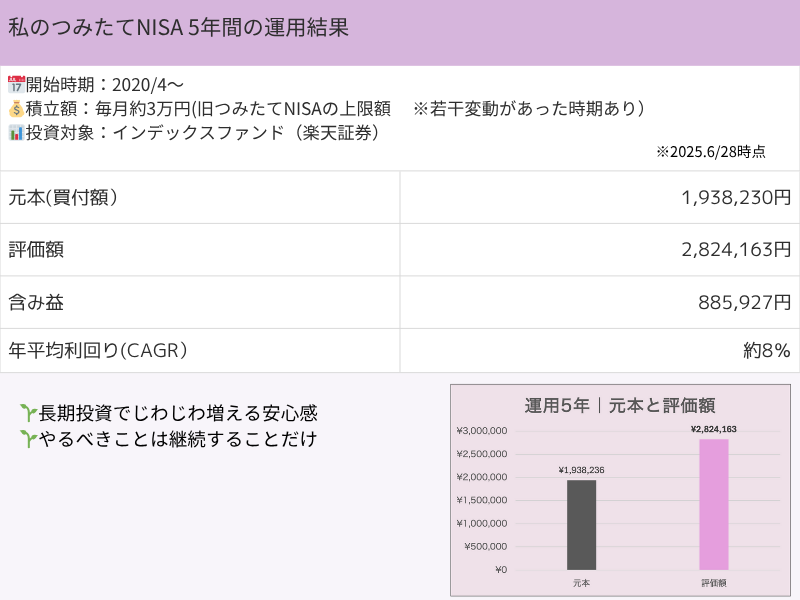The image size is (800, 600).
Task: Click the 含み益 row label
Action: [36, 303]
